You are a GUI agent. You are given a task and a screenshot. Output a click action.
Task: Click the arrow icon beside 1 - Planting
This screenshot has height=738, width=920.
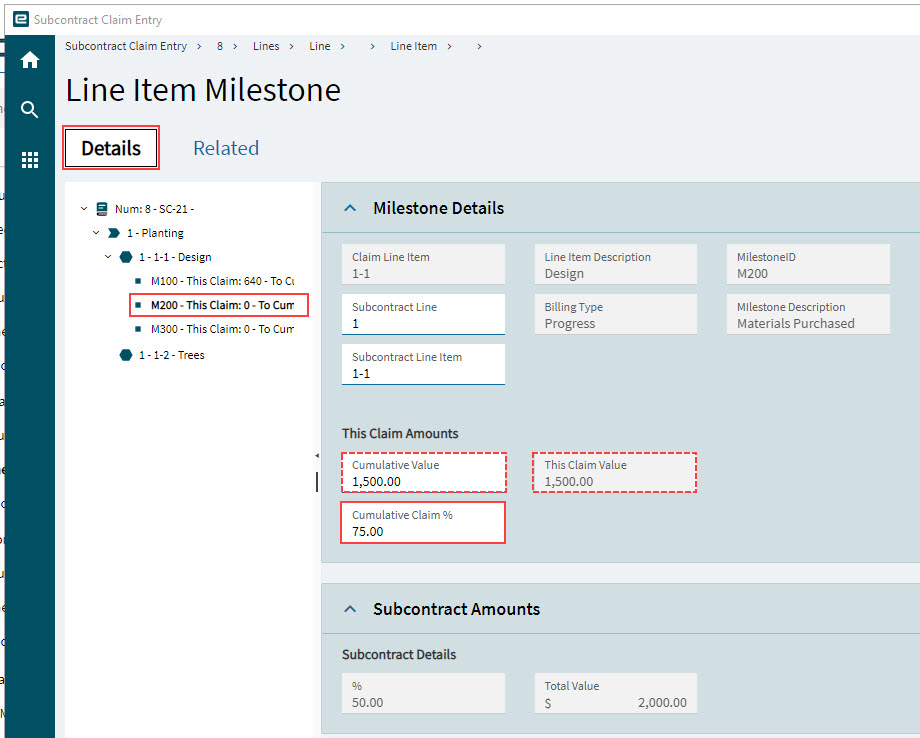114,233
